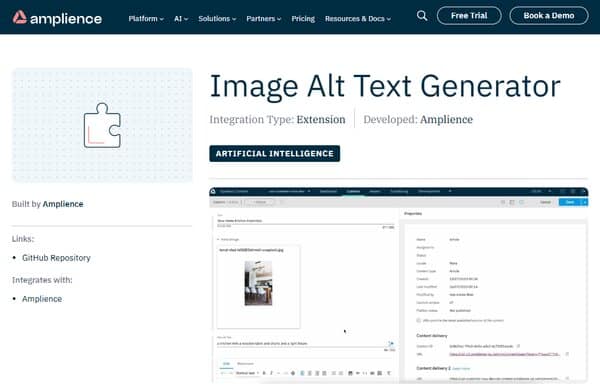Go to the Pricing page

click(x=303, y=18)
